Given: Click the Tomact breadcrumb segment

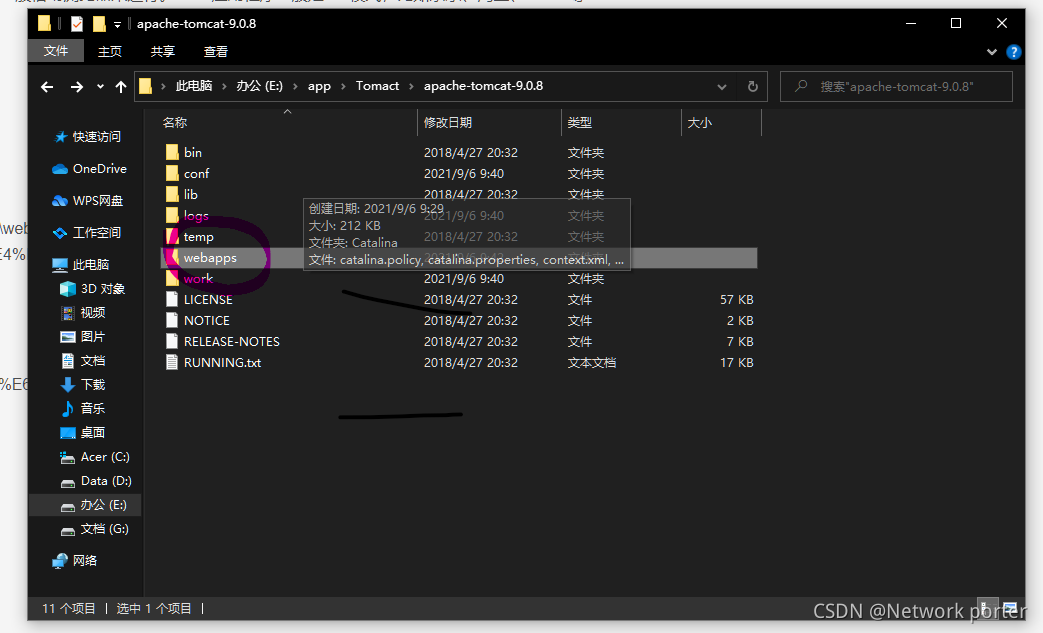Looking at the screenshot, I should 377,86.
